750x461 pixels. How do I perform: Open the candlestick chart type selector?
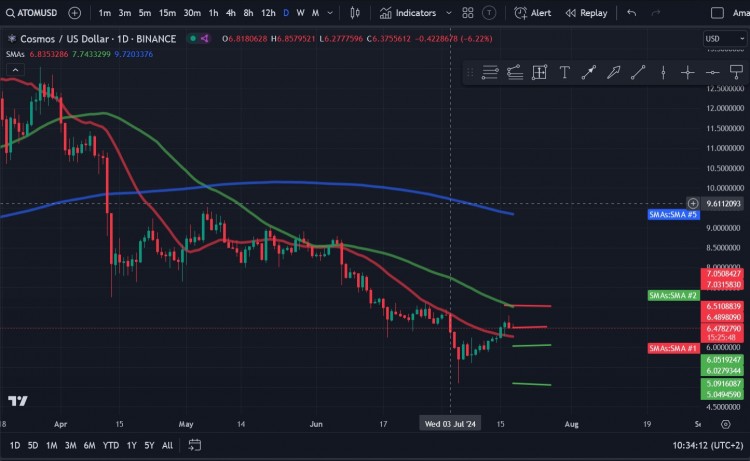[x=355, y=13]
